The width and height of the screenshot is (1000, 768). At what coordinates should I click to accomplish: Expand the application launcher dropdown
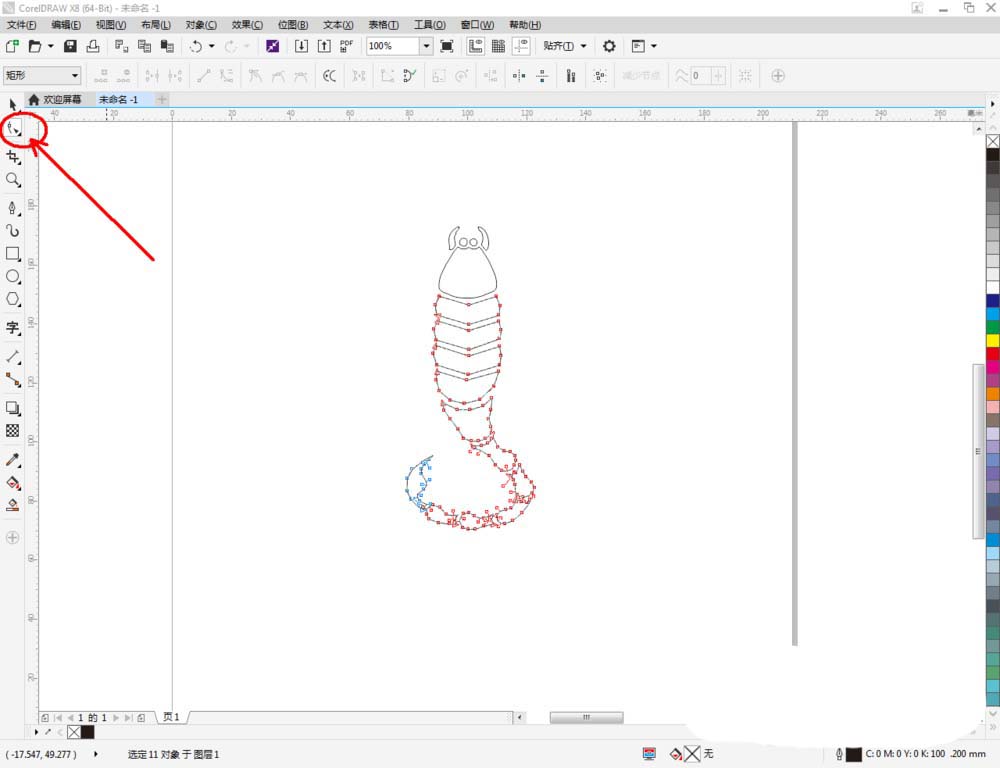pyautogui.click(x=654, y=46)
